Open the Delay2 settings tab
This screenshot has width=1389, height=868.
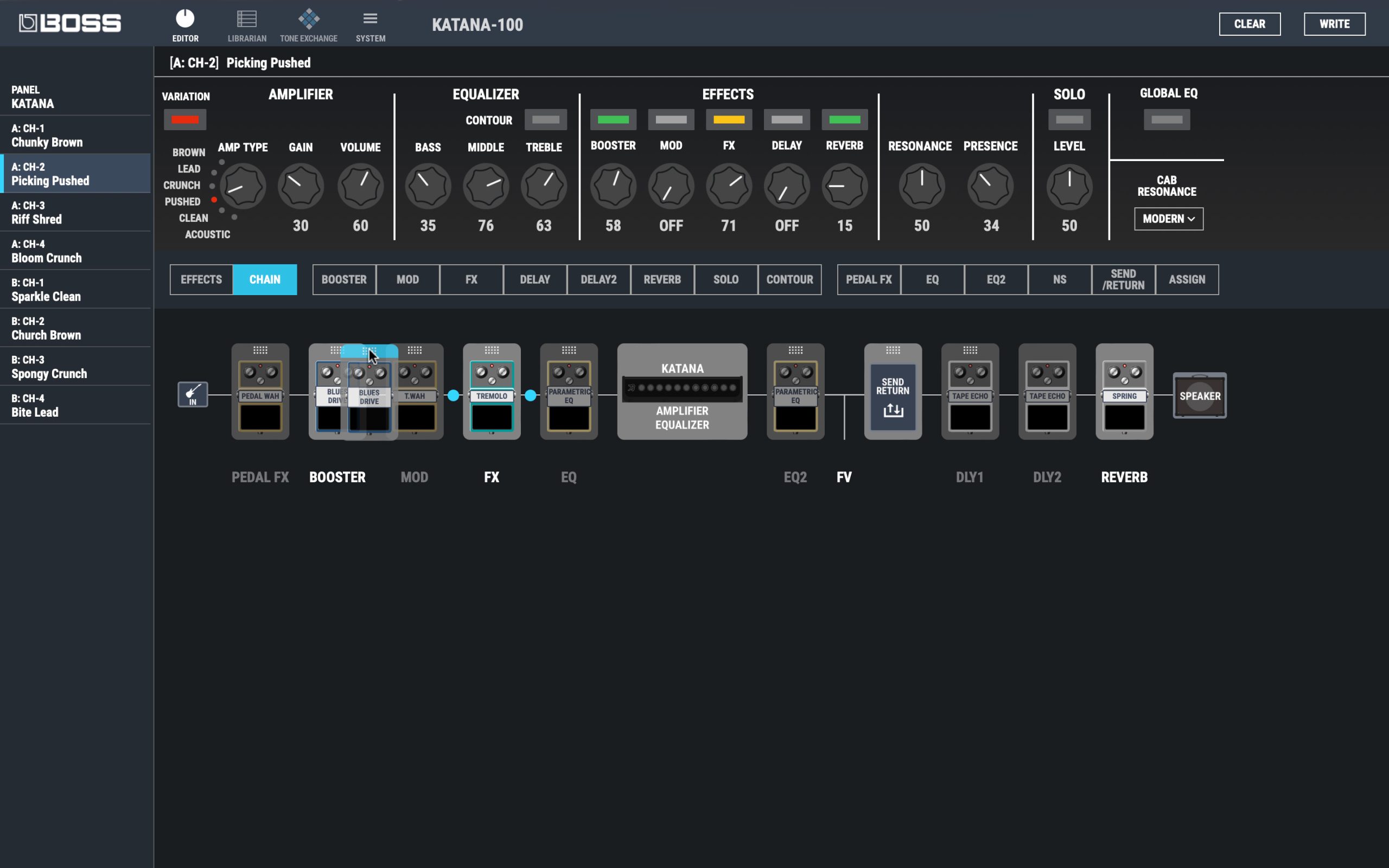coord(598,279)
